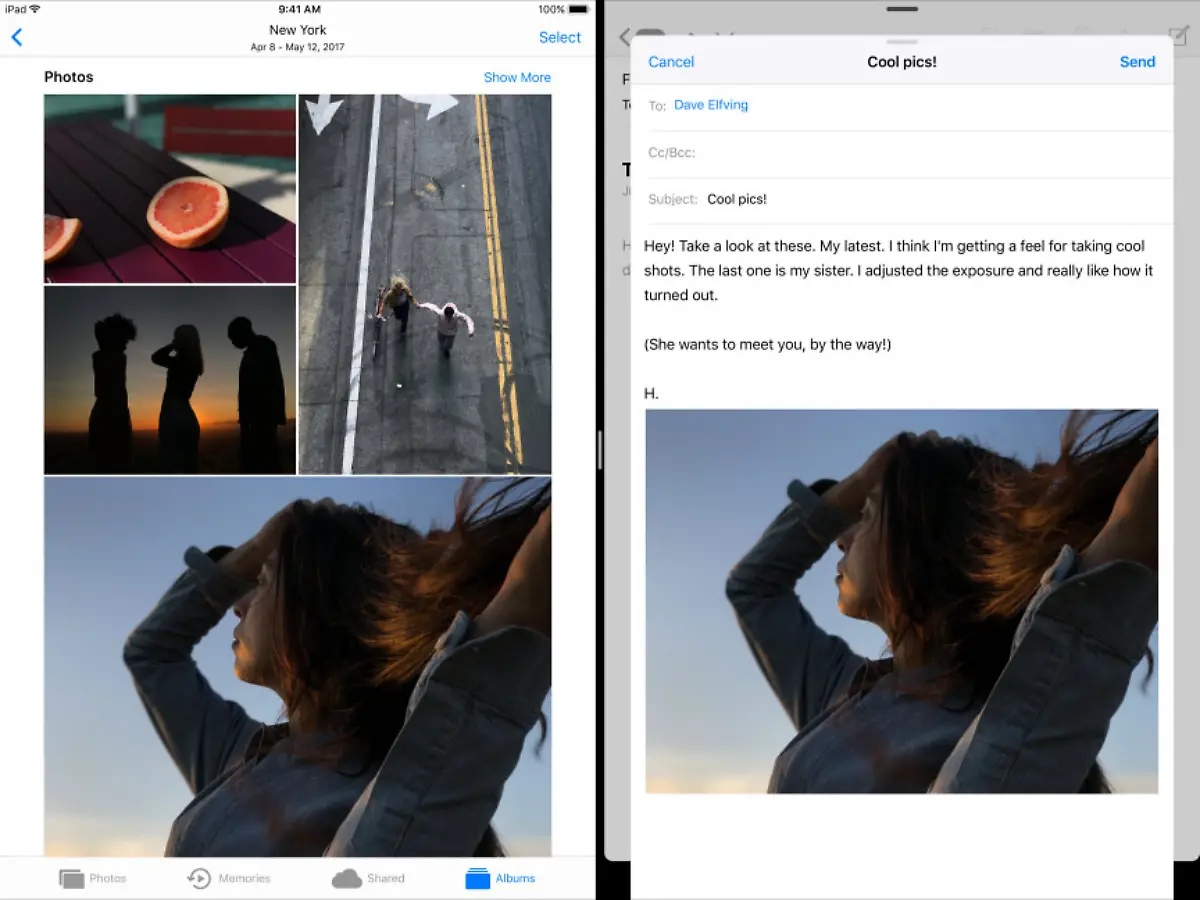Tap the attached photo inside the email body
Image resolution: width=1200 pixels, height=900 pixels.
901,600
